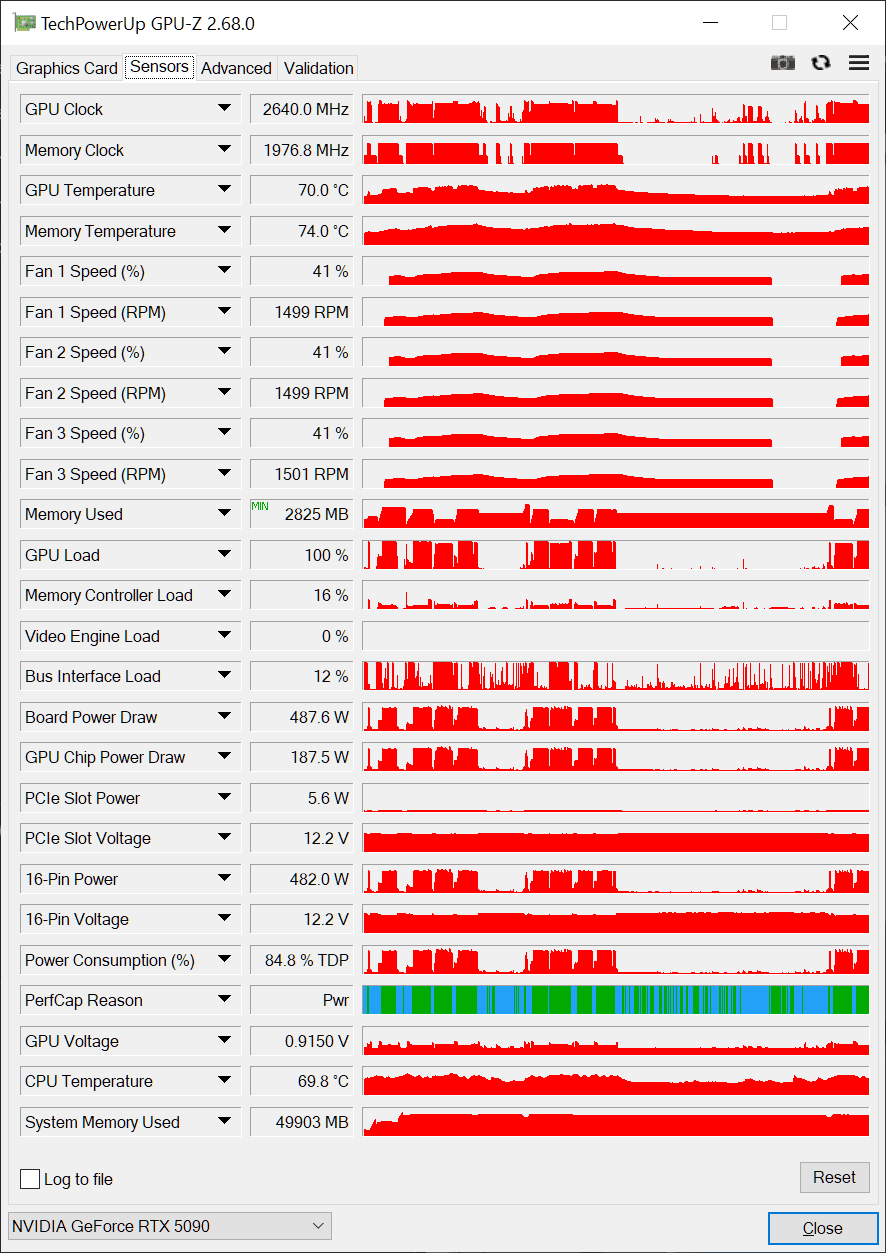The image size is (886, 1253).
Task: Click the PerfCap Reason colored graph
Action: (616, 1000)
